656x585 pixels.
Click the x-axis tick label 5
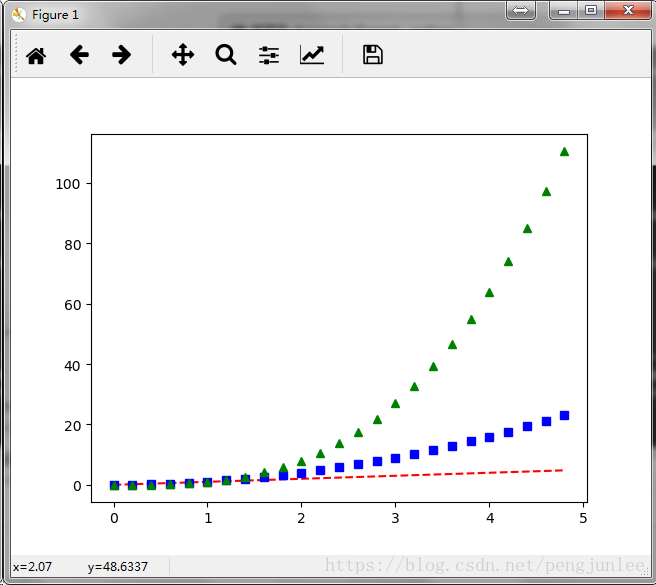tap(583, 518)
